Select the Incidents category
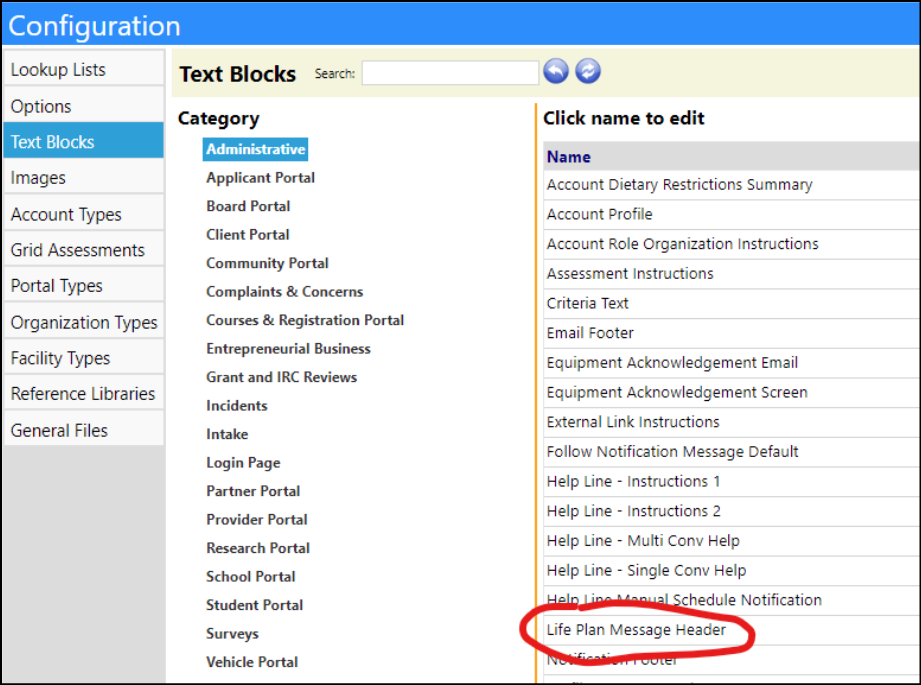The height and width of the screenshot is (685, 921). (x=237, y=405)
